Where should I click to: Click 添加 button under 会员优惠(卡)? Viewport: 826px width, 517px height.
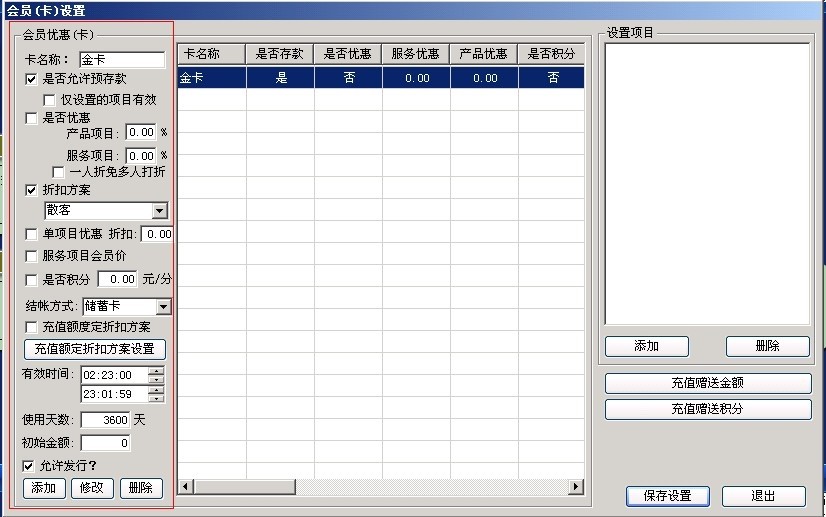point(44,488)
